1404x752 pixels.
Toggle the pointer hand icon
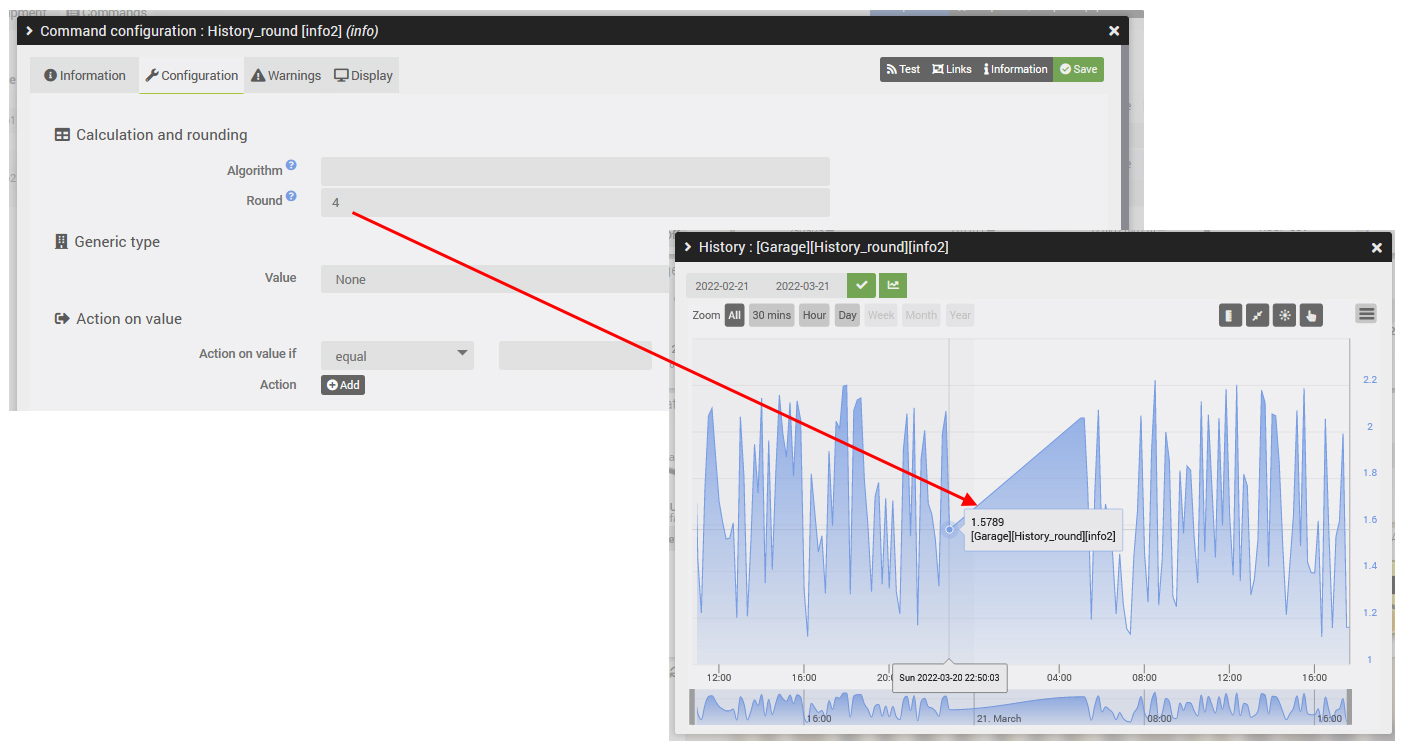click(x=1311, y=316)
